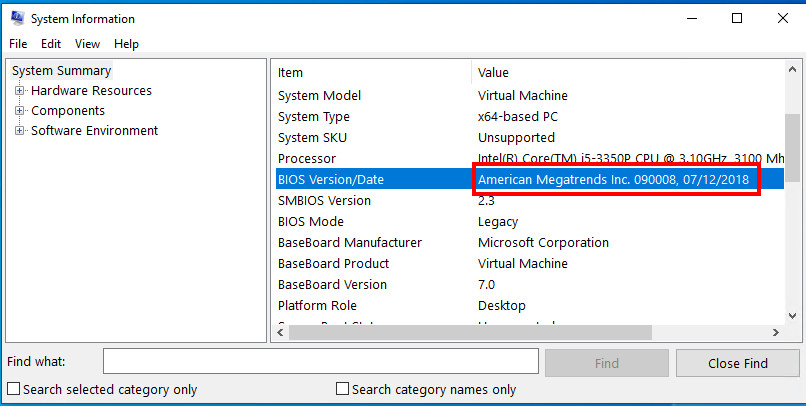The height and width of the screenshot is (406, 806).
Task: Expand the Software Environment tree node
Action: [19, 131]
